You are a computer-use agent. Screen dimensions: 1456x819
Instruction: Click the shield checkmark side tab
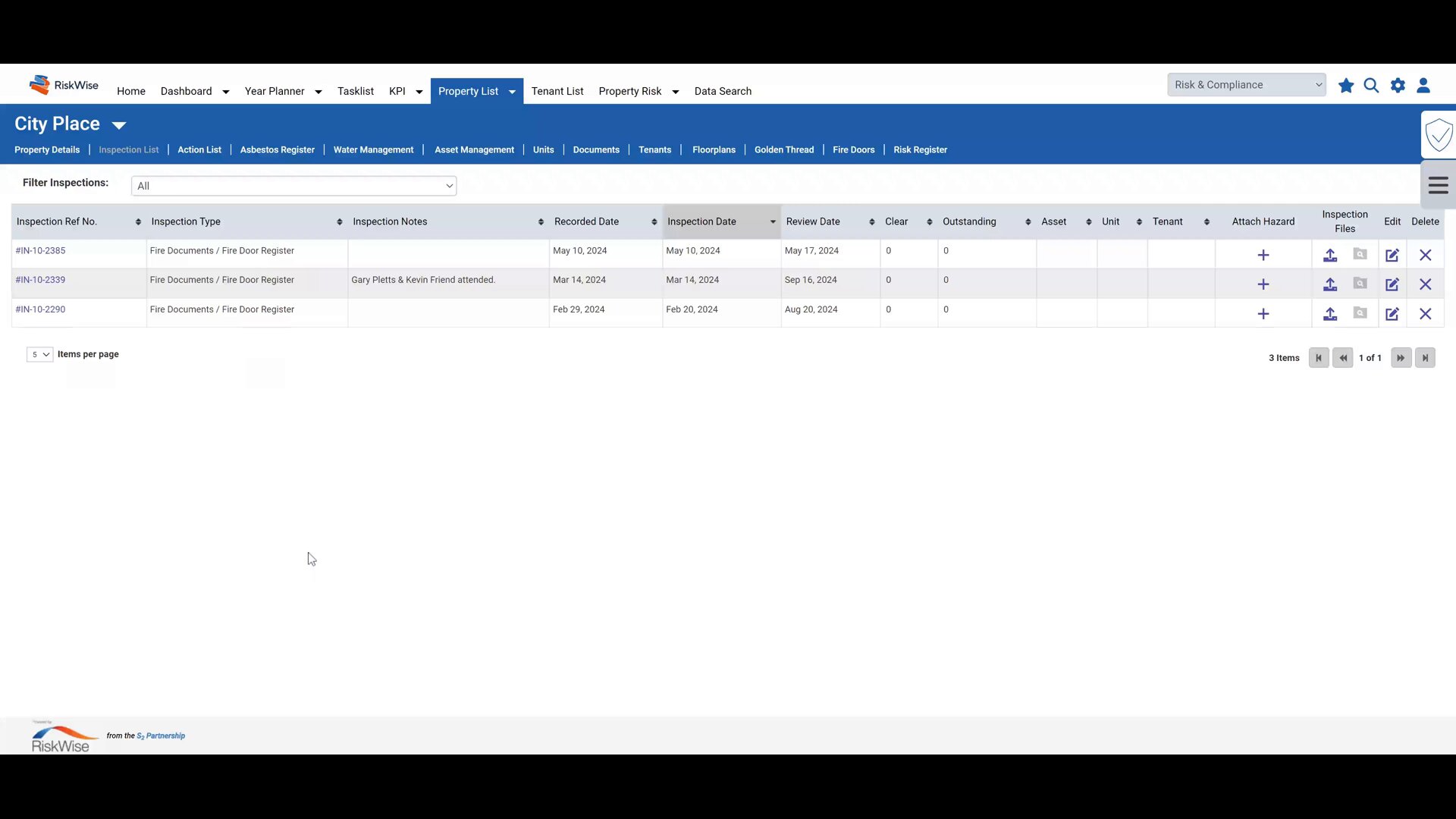point(1439,136)
